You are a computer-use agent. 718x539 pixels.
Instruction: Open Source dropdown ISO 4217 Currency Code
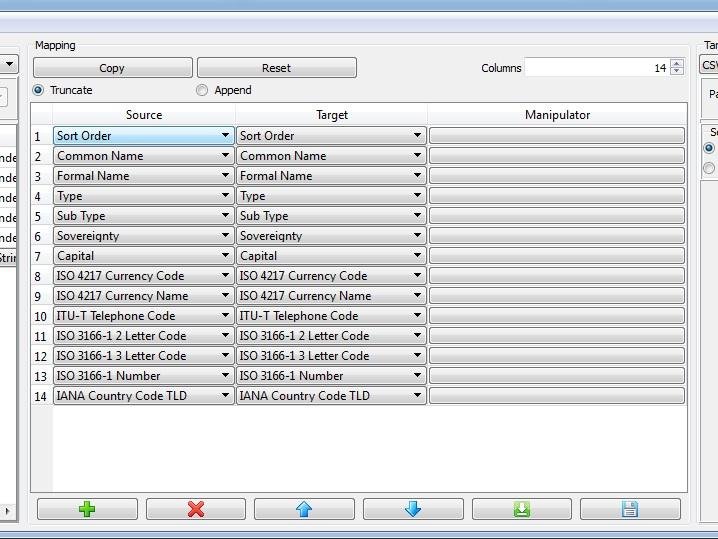pos(144,276)
